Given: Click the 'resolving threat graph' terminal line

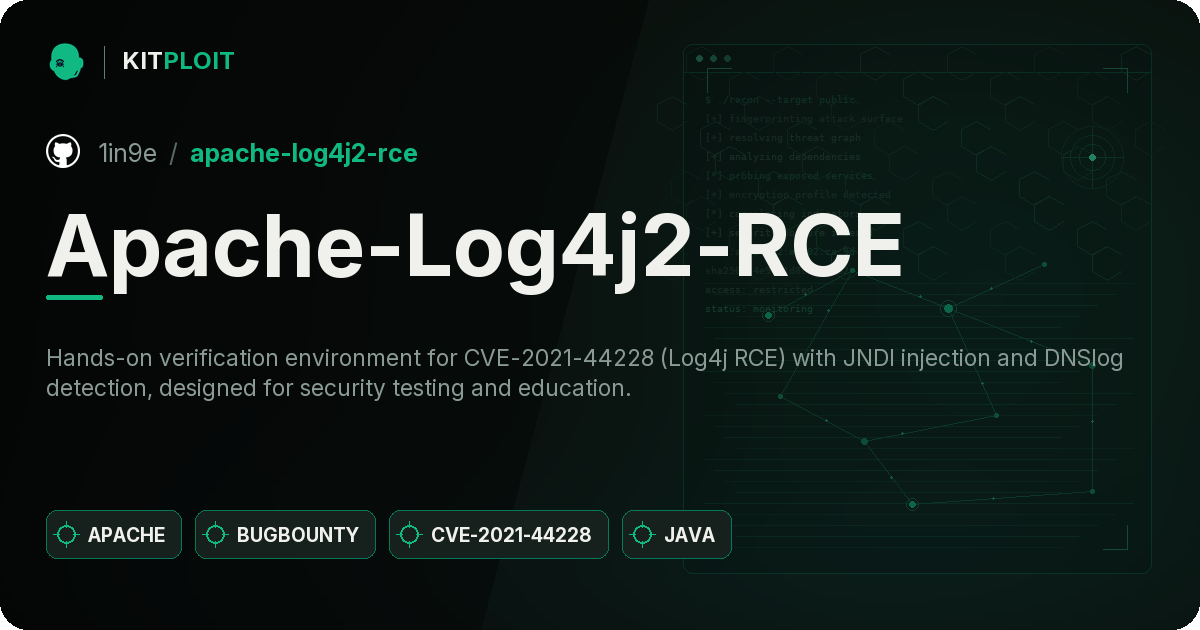Looking at the screenshot, I should tap(782, 138).
